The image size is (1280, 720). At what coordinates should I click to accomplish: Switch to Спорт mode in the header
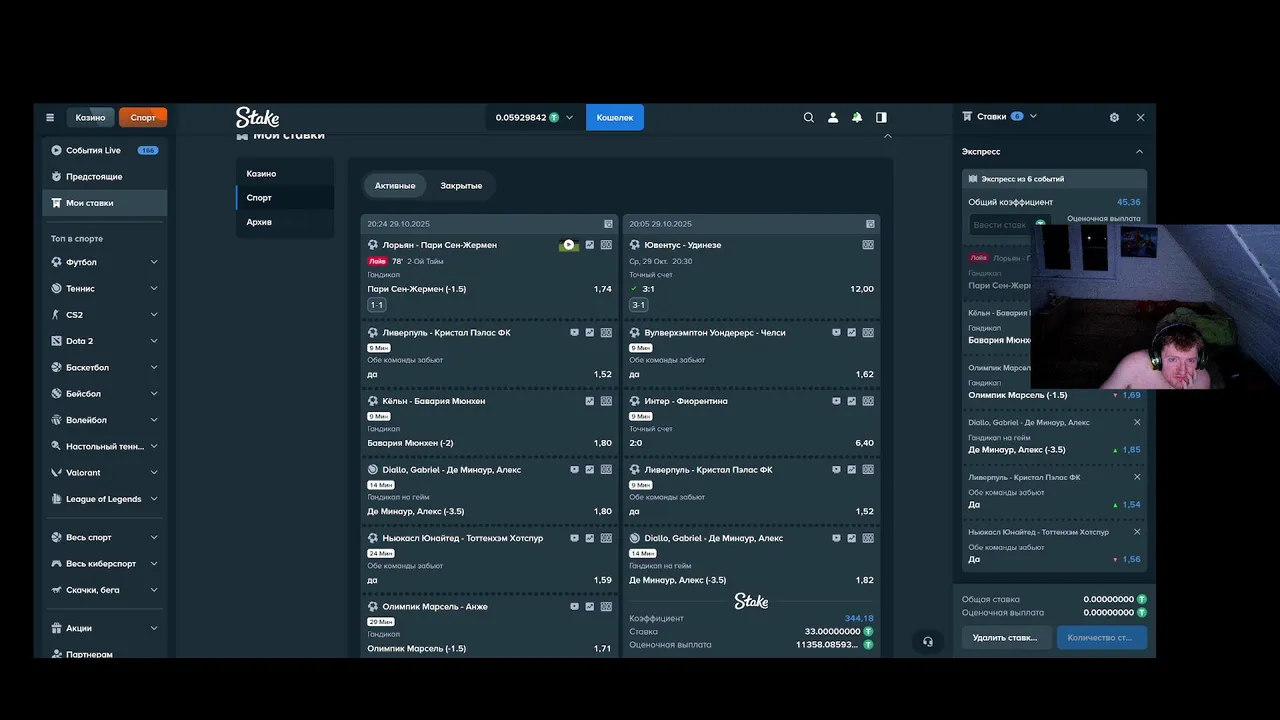tap(143, 117)
